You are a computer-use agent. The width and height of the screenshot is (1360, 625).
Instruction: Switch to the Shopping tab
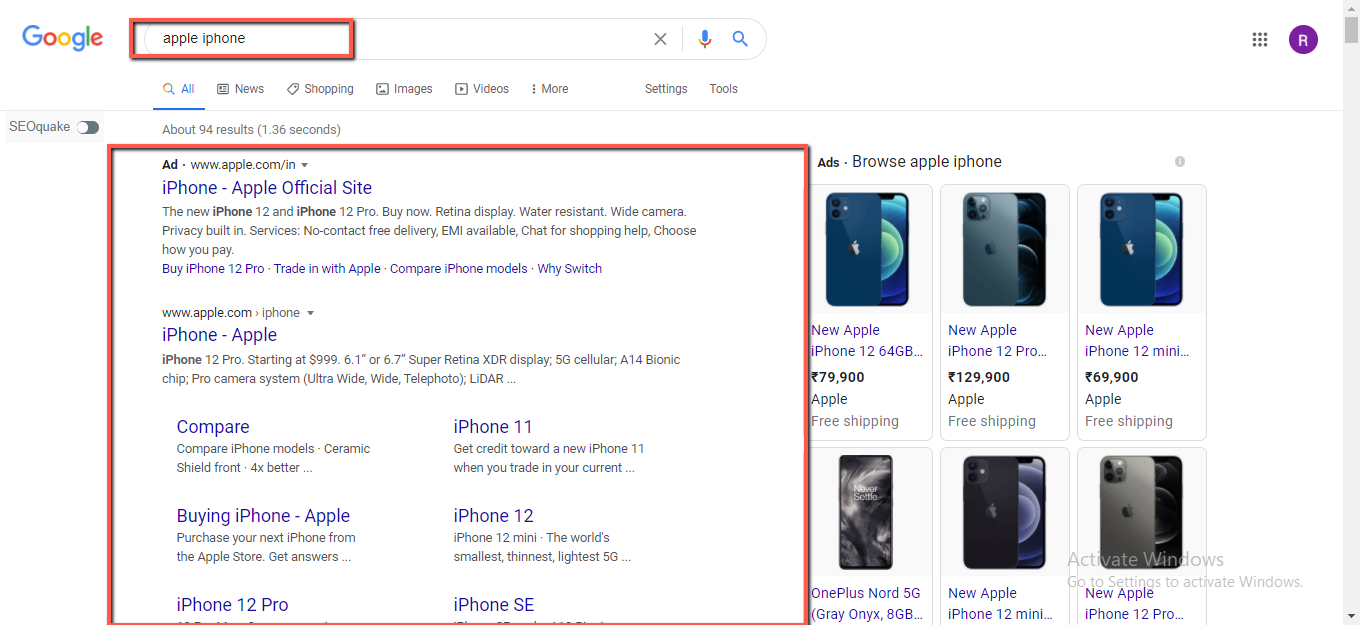(x=320, y=89)
